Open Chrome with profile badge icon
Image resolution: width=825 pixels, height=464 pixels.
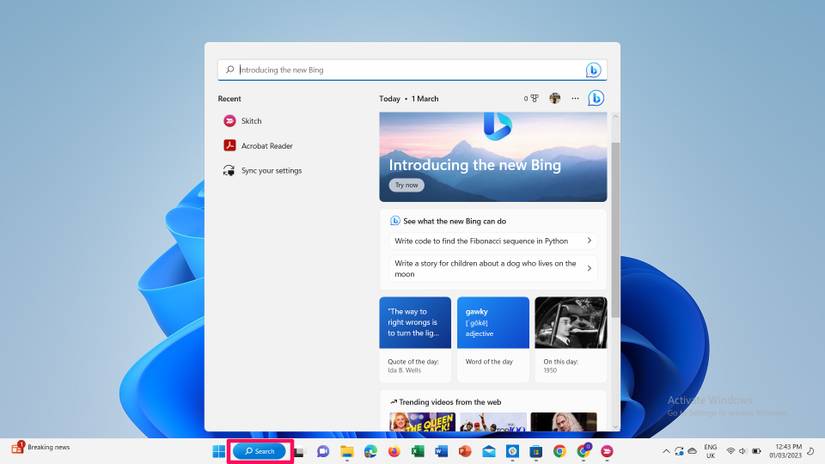pyautogui.click(x=583, y=451)
